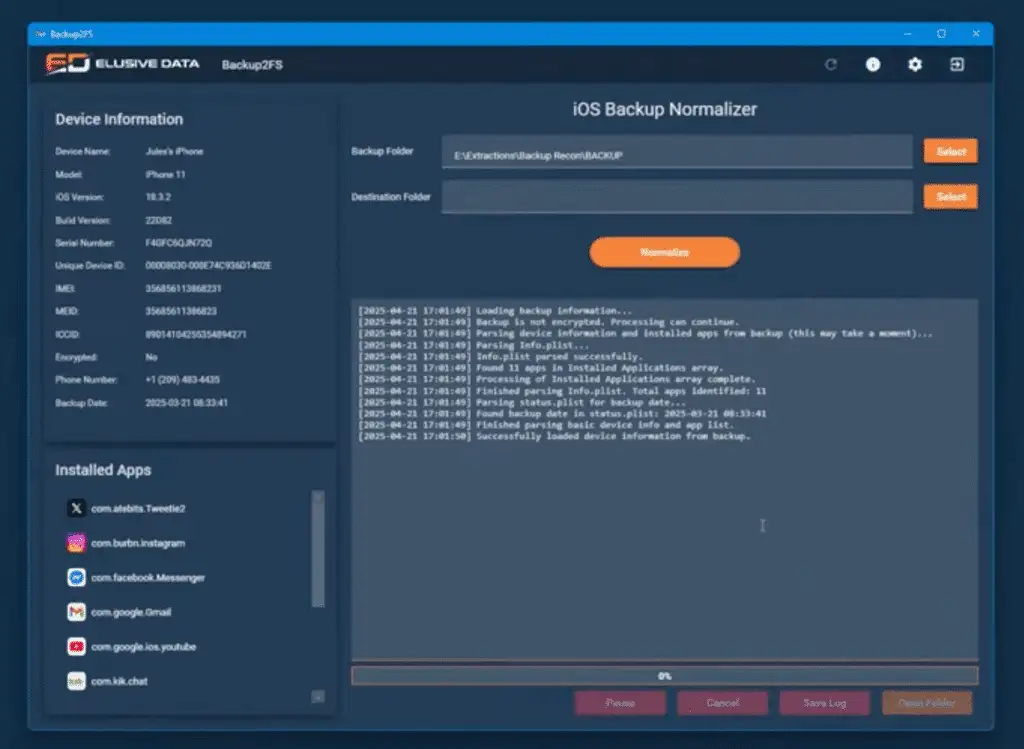Viewport: 1024px width, 749px height.
Task: Click Select next to Backup Folder
Action: pos(950,151)
